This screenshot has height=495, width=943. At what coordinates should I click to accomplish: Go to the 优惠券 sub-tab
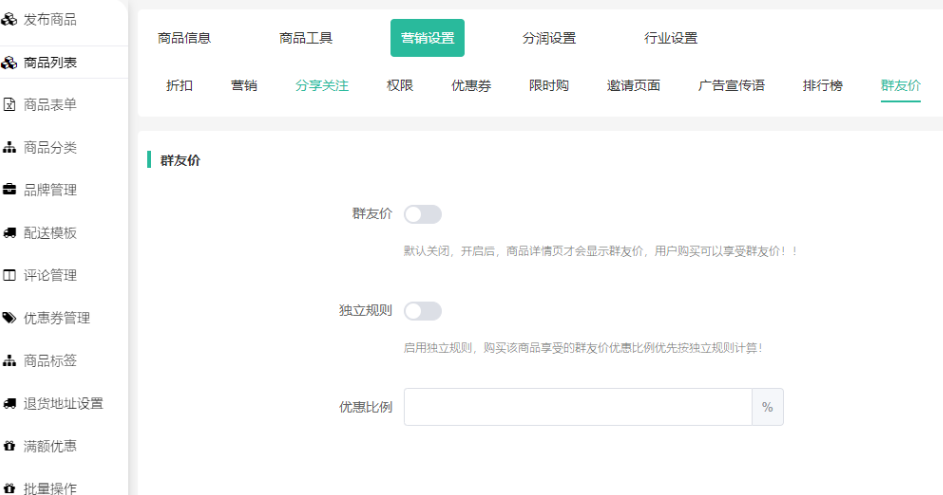471,85
